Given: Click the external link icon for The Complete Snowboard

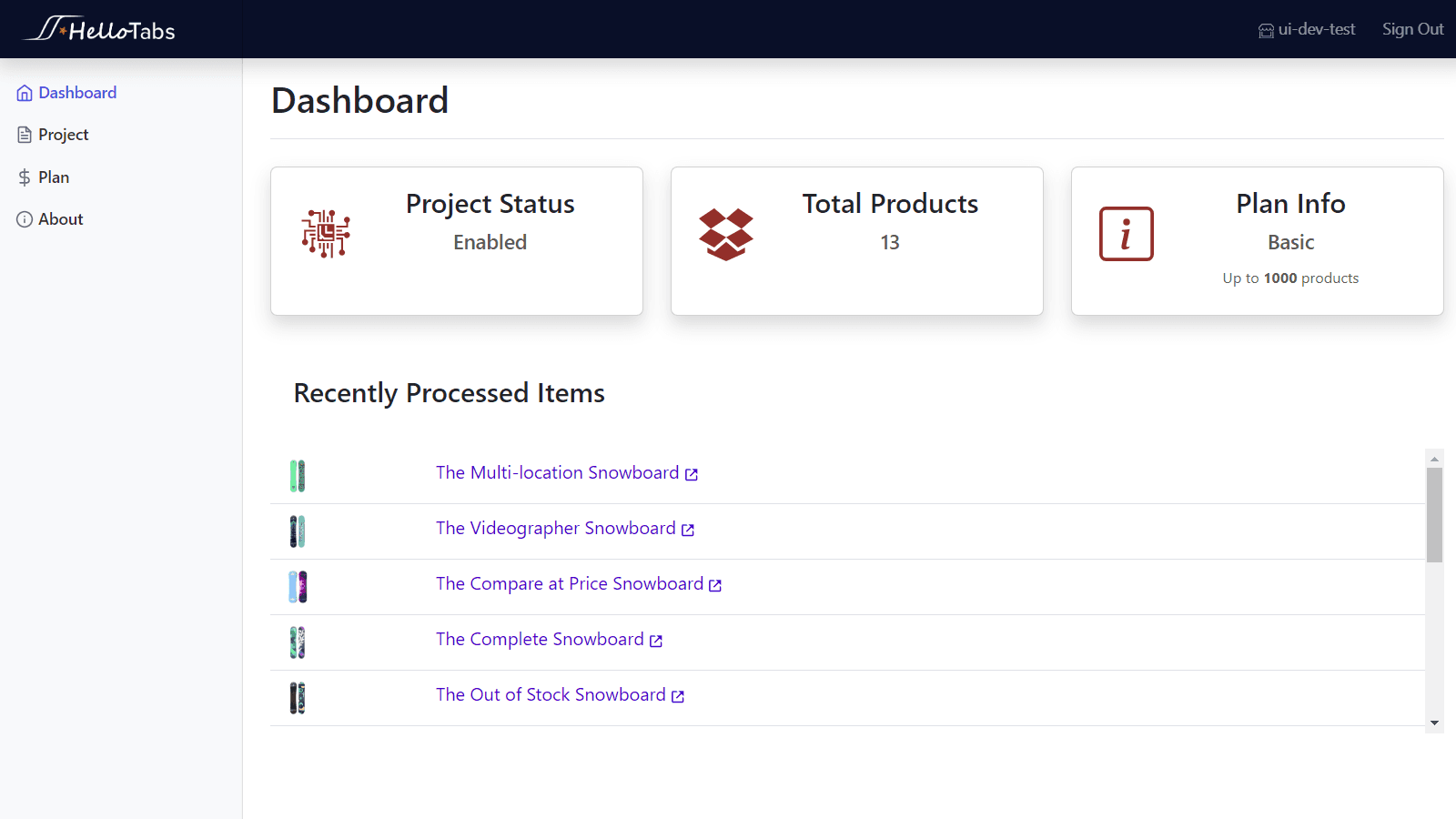Looking at the screenshot, I should pyautogui.click(x=656, y=640).
